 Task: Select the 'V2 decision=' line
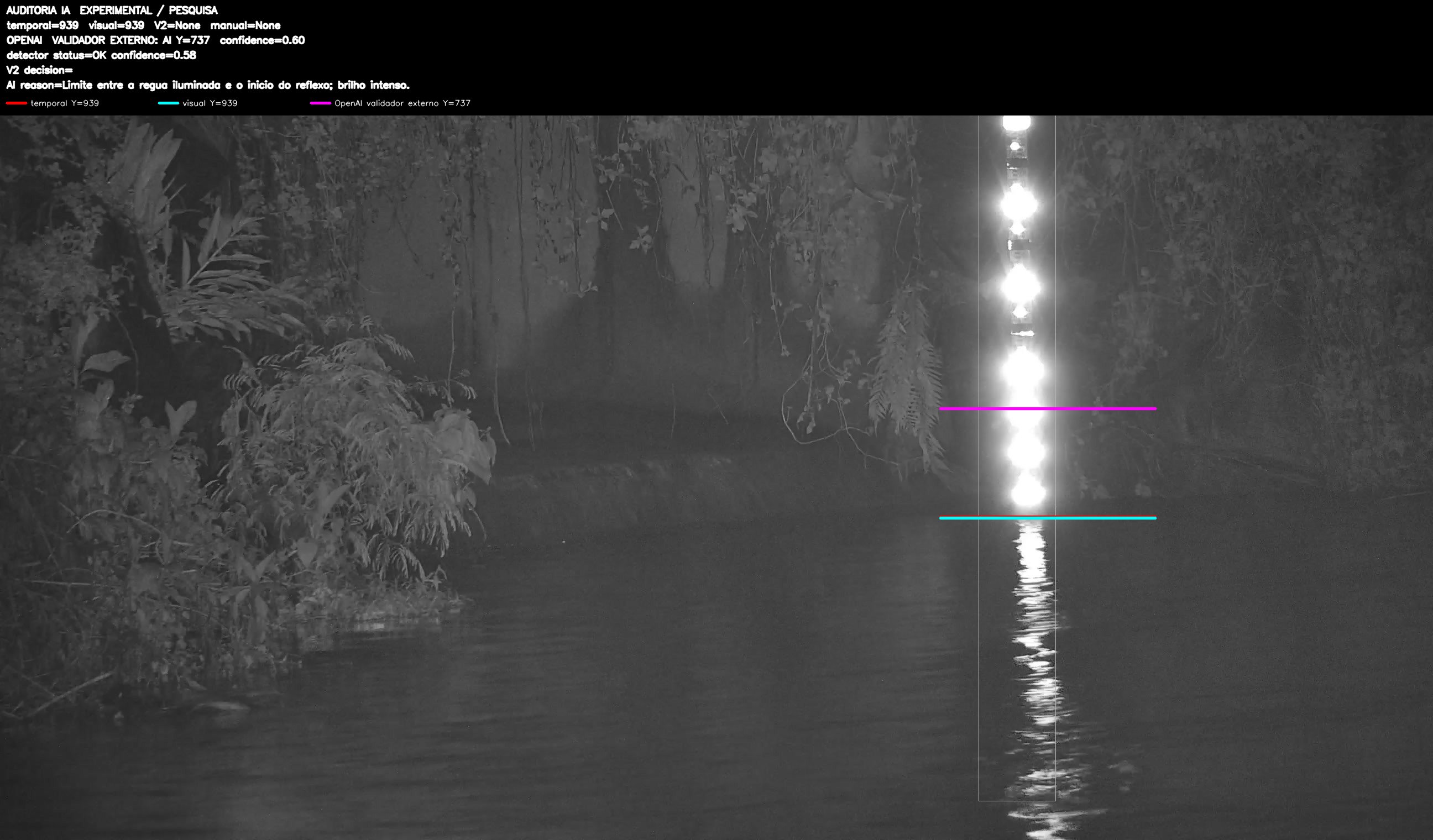tap(40, 70)
